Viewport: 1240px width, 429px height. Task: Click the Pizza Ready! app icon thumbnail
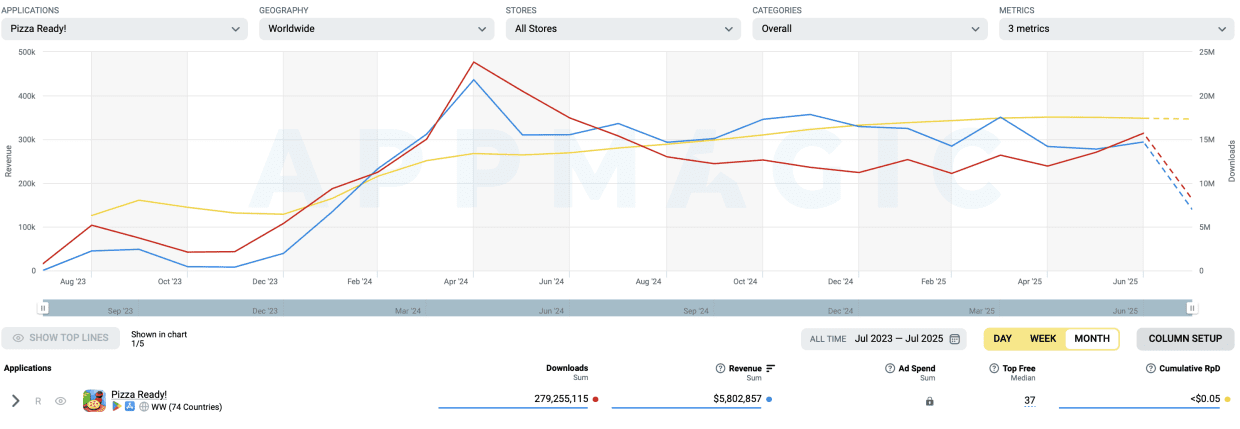pos(94,401)
